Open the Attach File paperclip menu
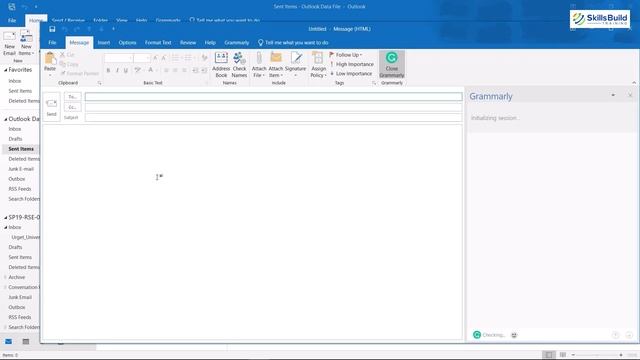The height and width of the screenshot is (360, 640). 259,65
